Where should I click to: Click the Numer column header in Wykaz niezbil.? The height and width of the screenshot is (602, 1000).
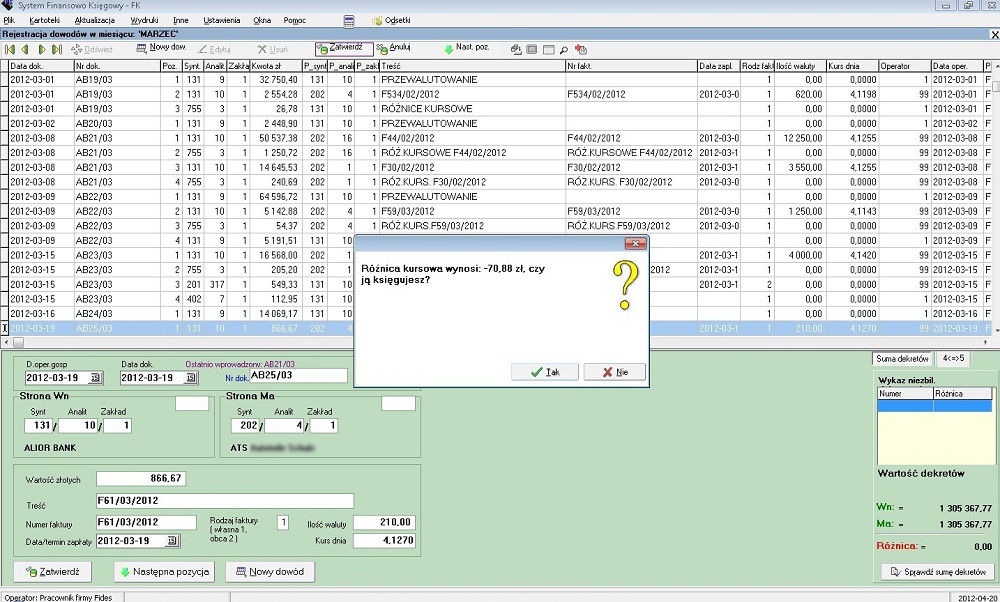pyautogui.click(x=905, y=394)
